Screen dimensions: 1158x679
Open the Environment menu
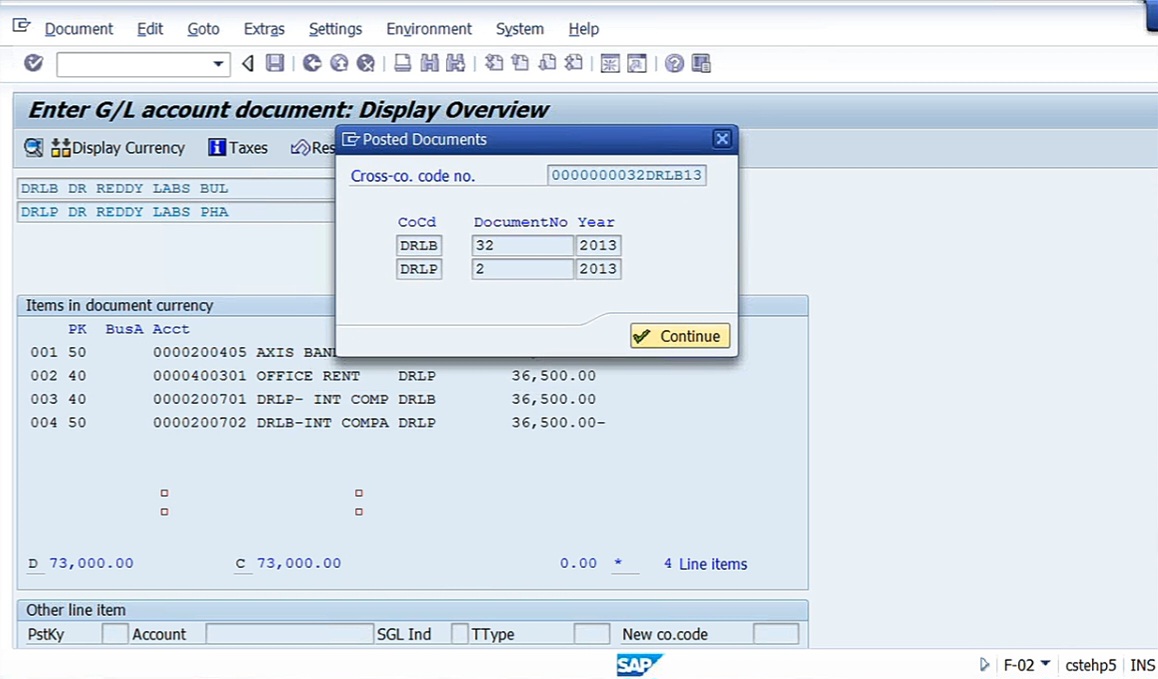click(429, 29)
